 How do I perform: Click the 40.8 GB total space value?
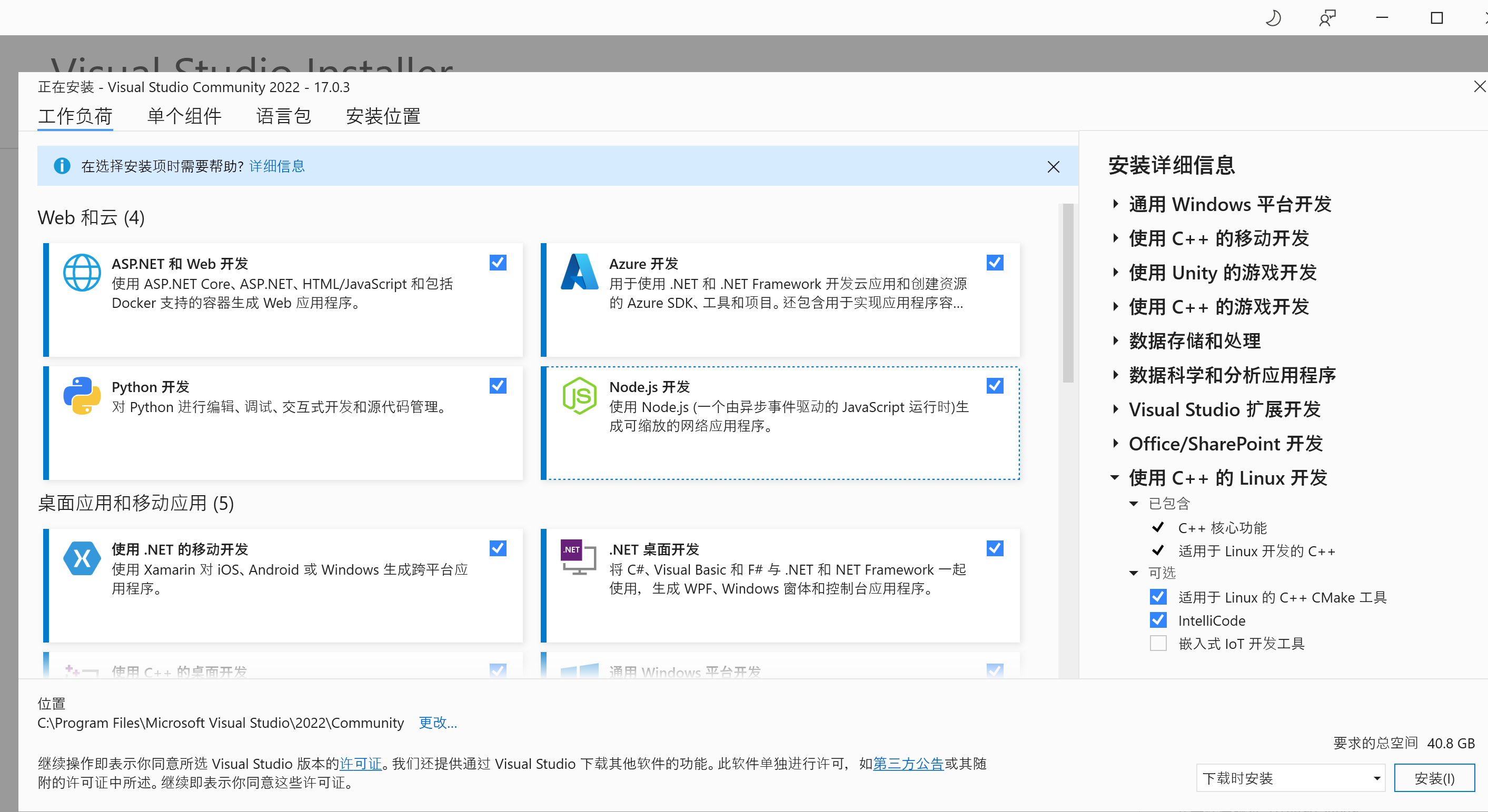point(1451,743)
